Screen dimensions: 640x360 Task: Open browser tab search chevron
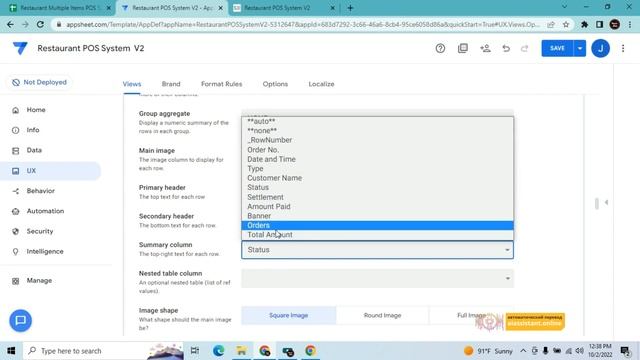[x=564, y=7]
